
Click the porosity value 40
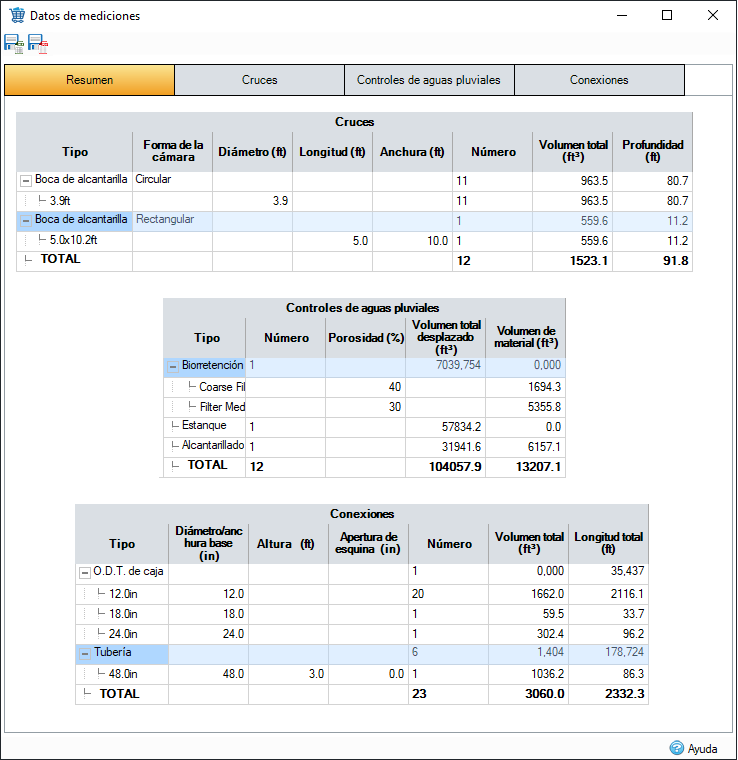coord(366,387)
